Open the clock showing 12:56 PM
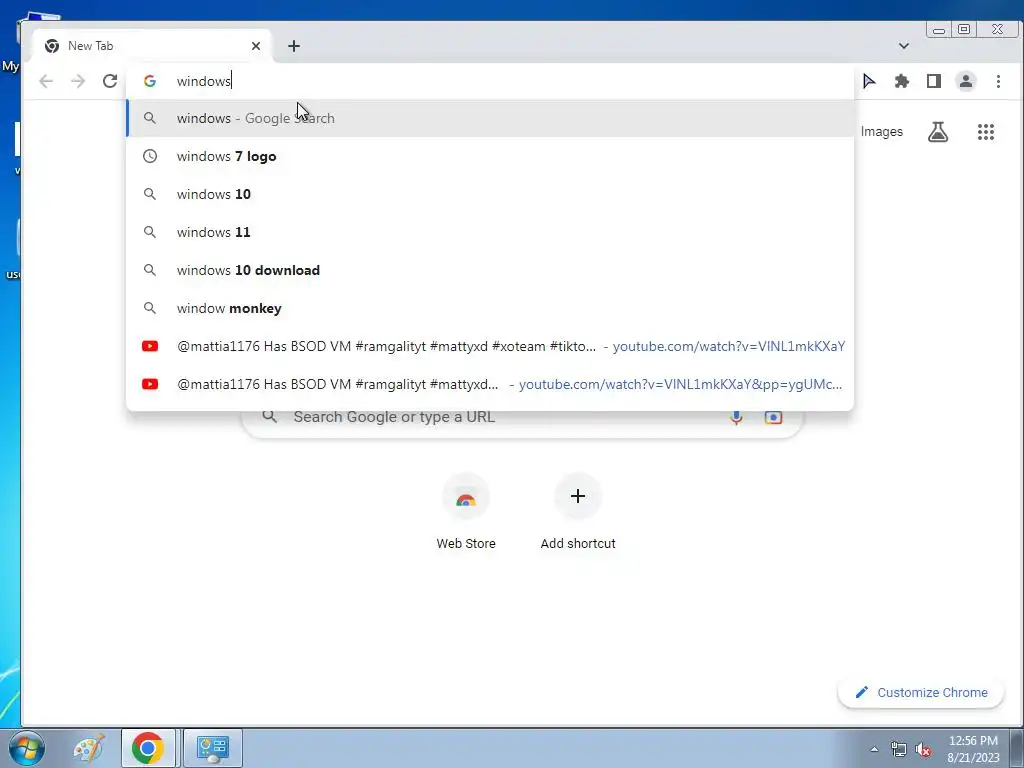1024x768 pixels. coord(973,749)
